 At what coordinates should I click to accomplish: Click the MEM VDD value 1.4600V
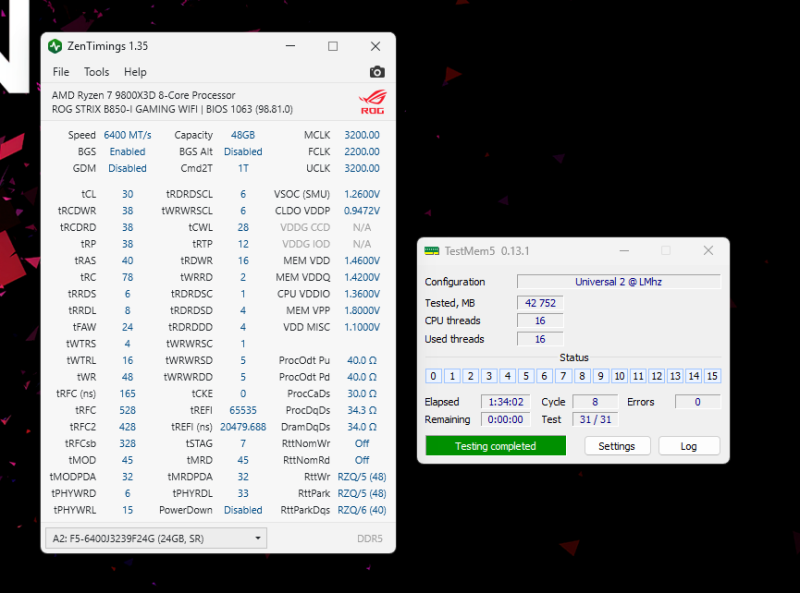[362, 261]
